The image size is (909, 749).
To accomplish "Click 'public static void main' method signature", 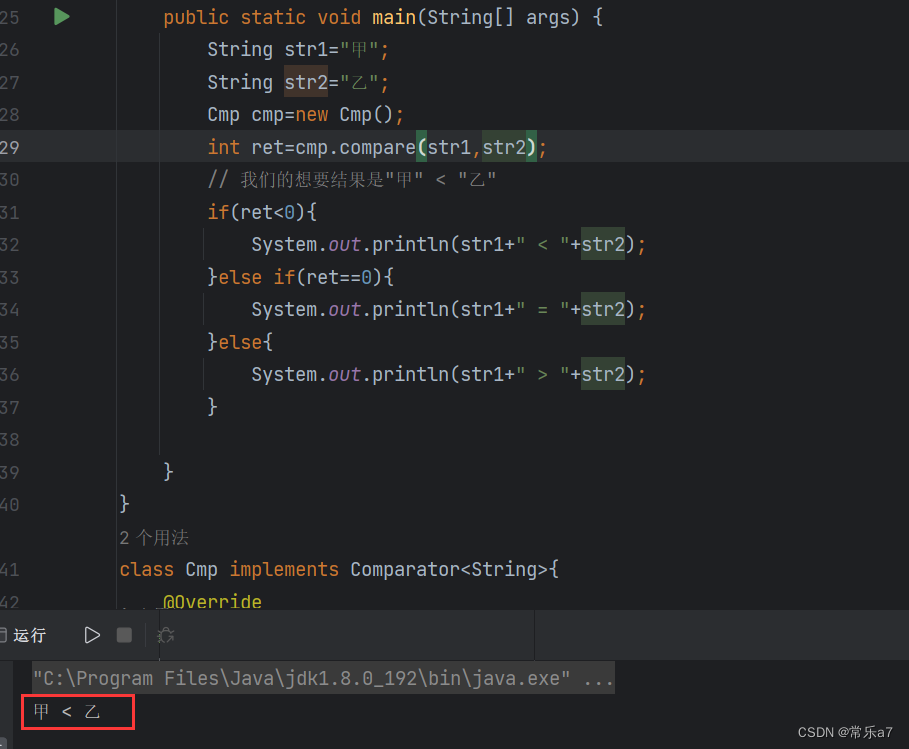I will click(x=383, y=17).
